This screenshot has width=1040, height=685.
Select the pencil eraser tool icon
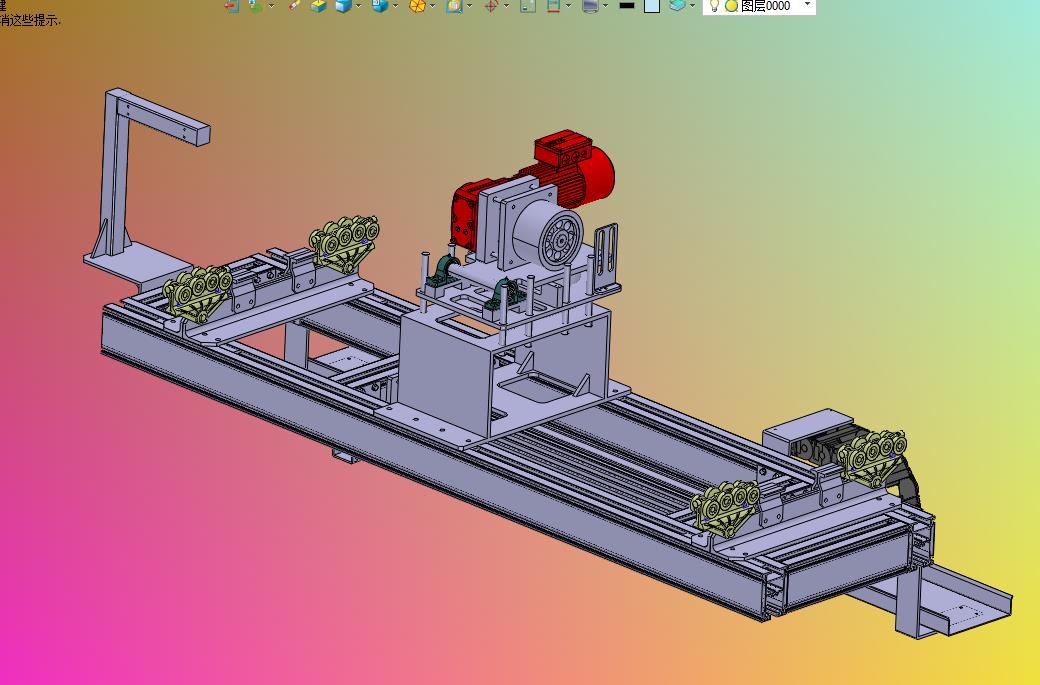[x=294, y=5]
